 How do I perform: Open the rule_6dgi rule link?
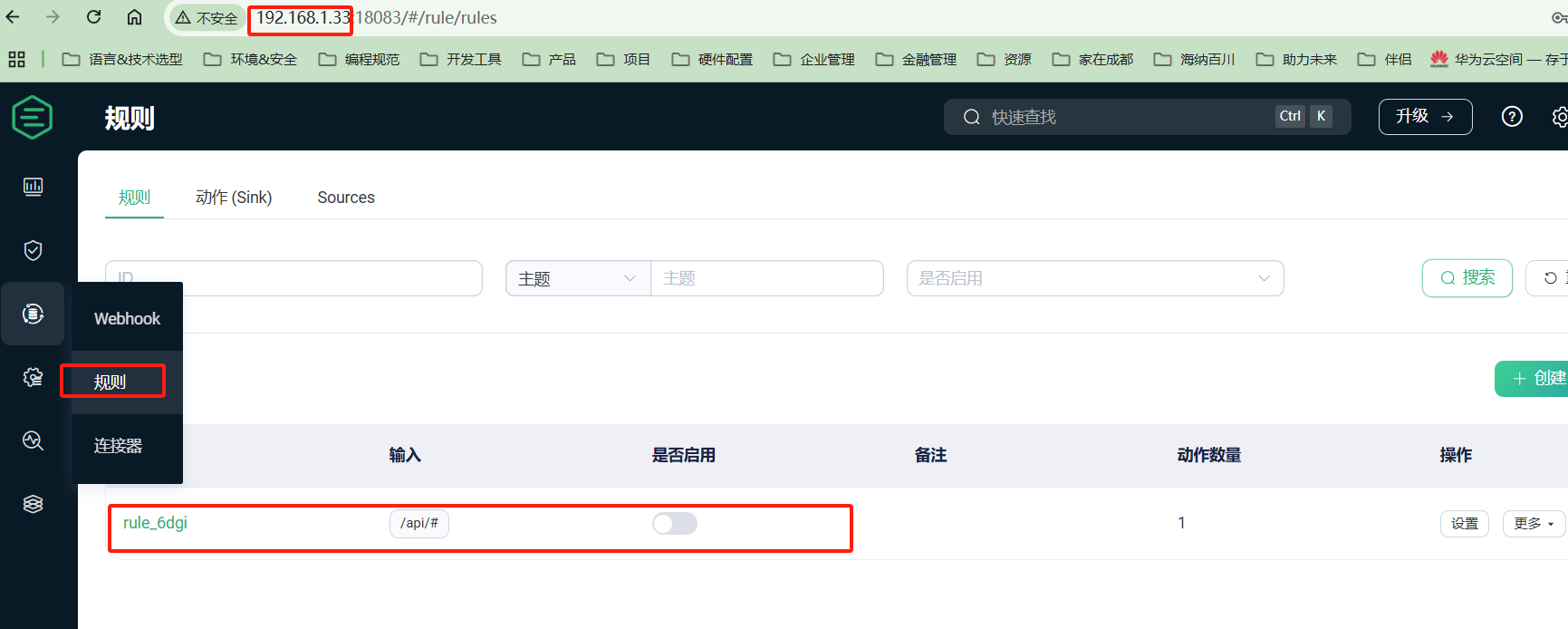click(155, 523)
